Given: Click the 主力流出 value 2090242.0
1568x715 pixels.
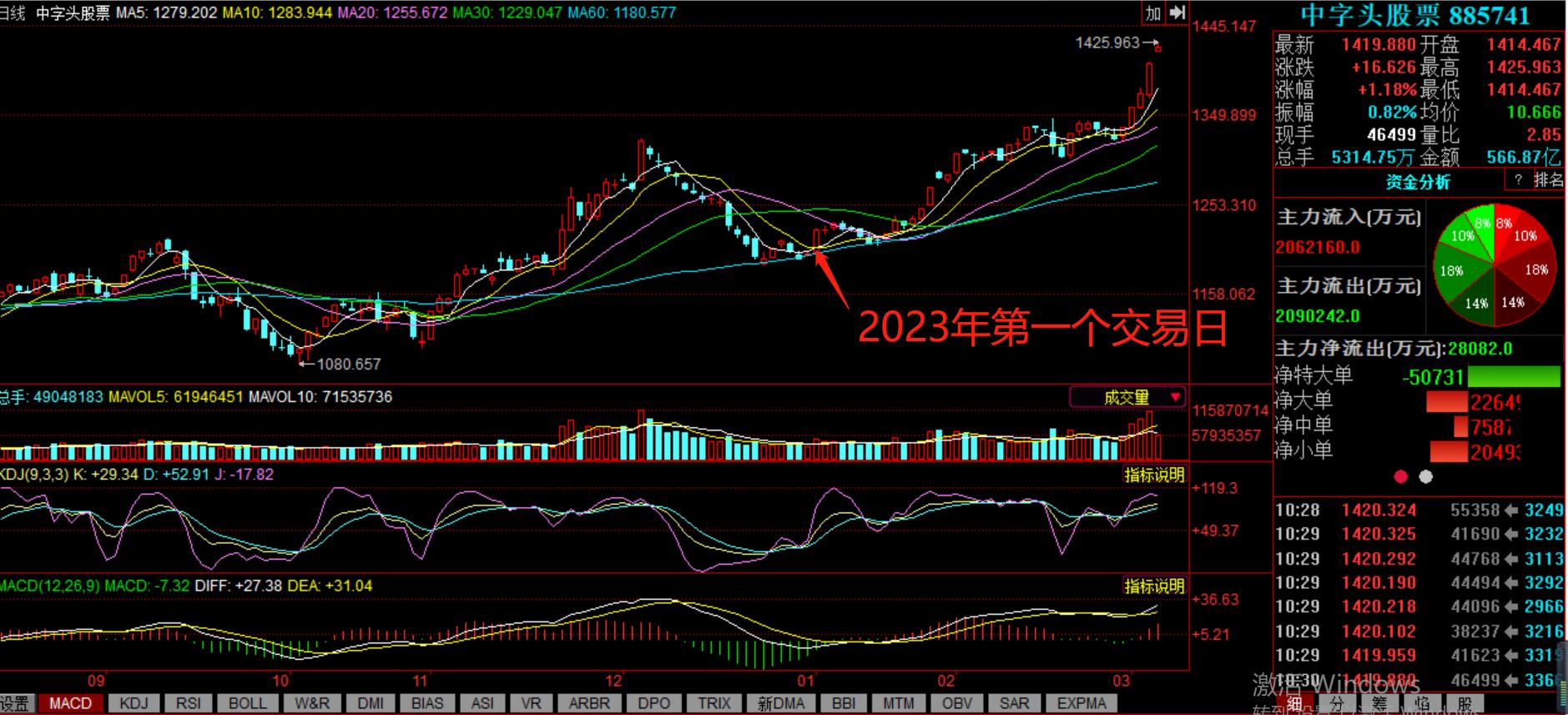Looking at the screenshot, I should point(1318,316).
